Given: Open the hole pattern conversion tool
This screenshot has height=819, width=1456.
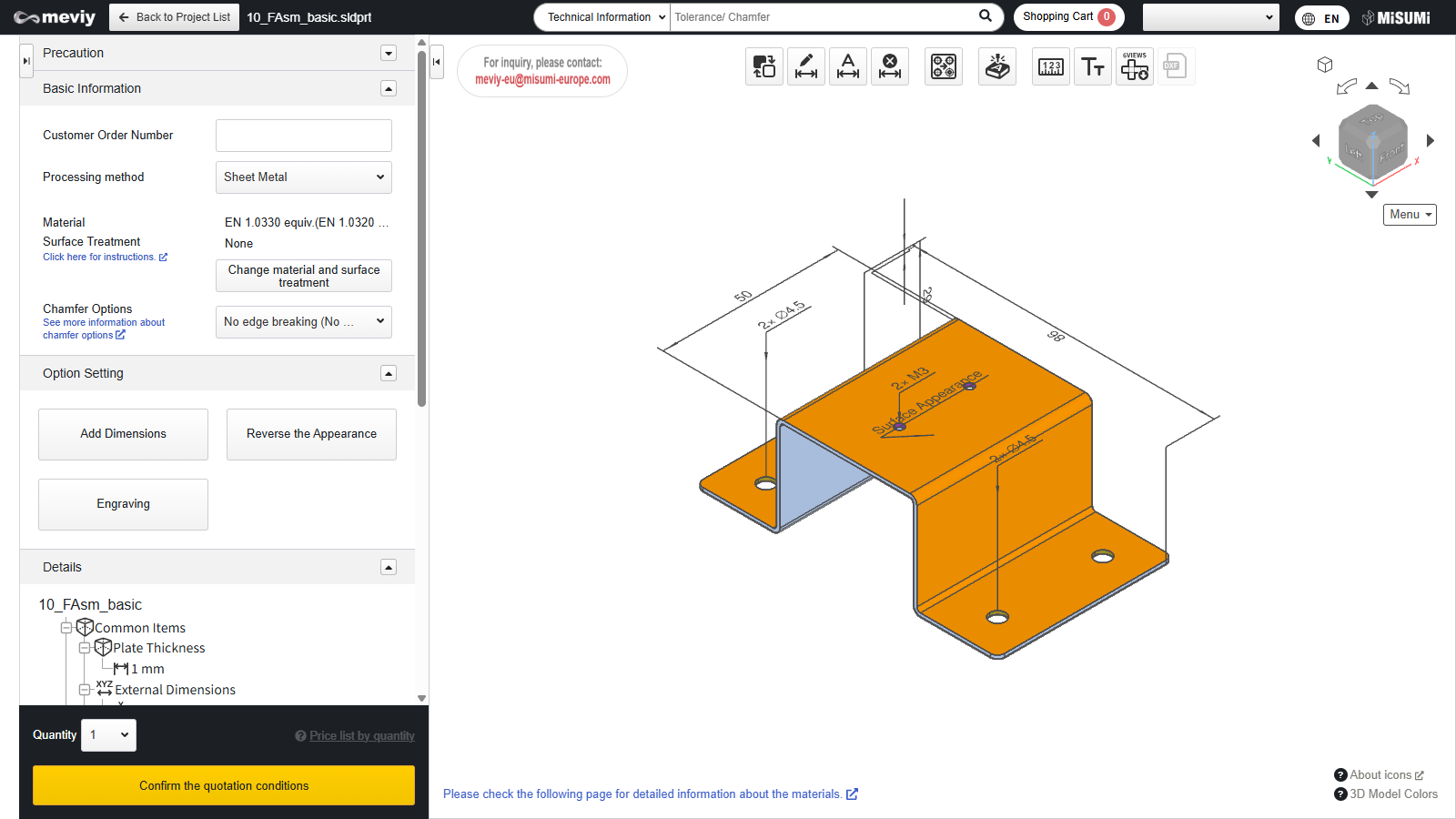Looking at the screenshot, I should pos(944,66).
